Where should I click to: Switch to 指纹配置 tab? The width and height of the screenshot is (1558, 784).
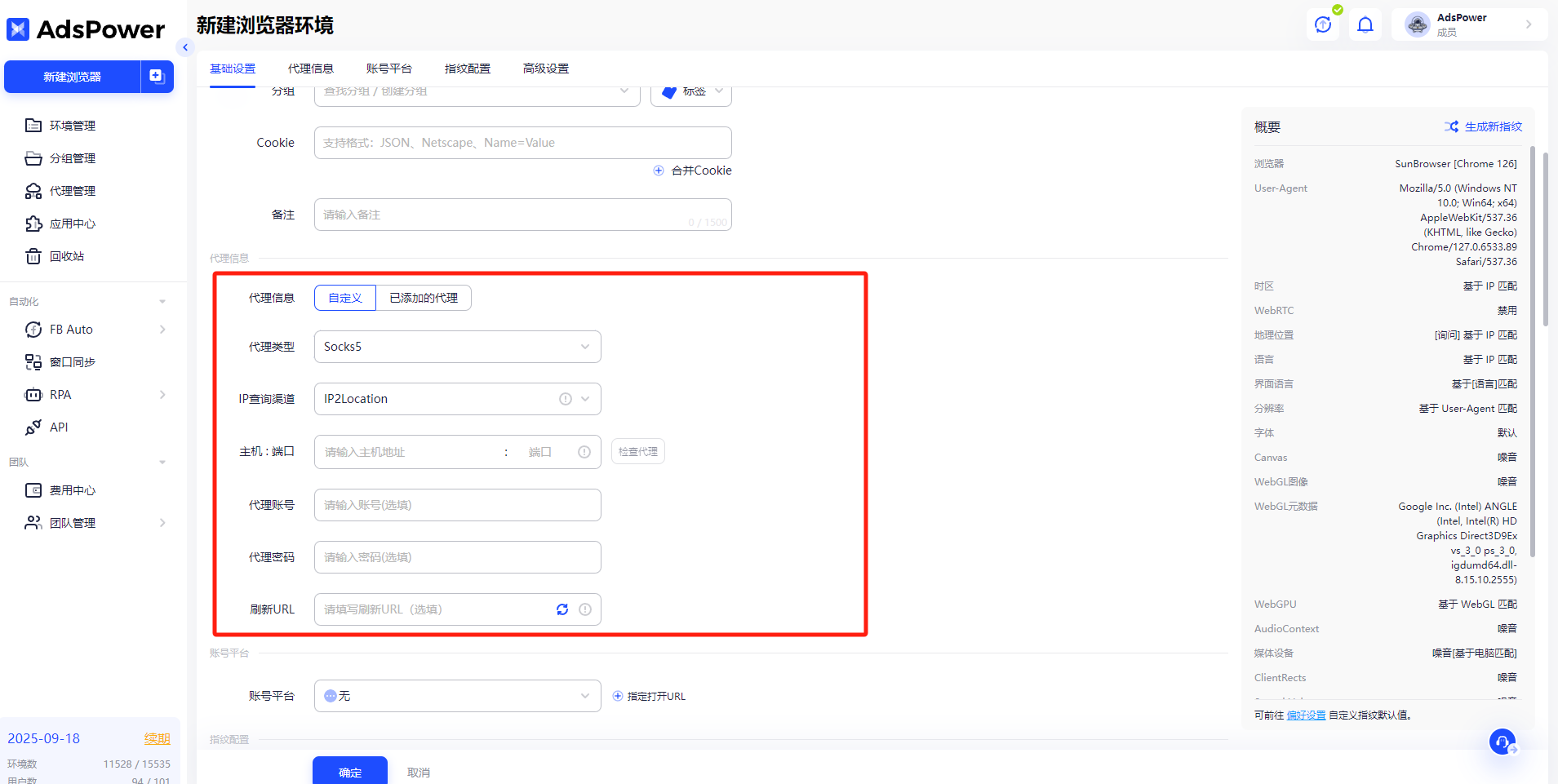(x=468, y=69)
